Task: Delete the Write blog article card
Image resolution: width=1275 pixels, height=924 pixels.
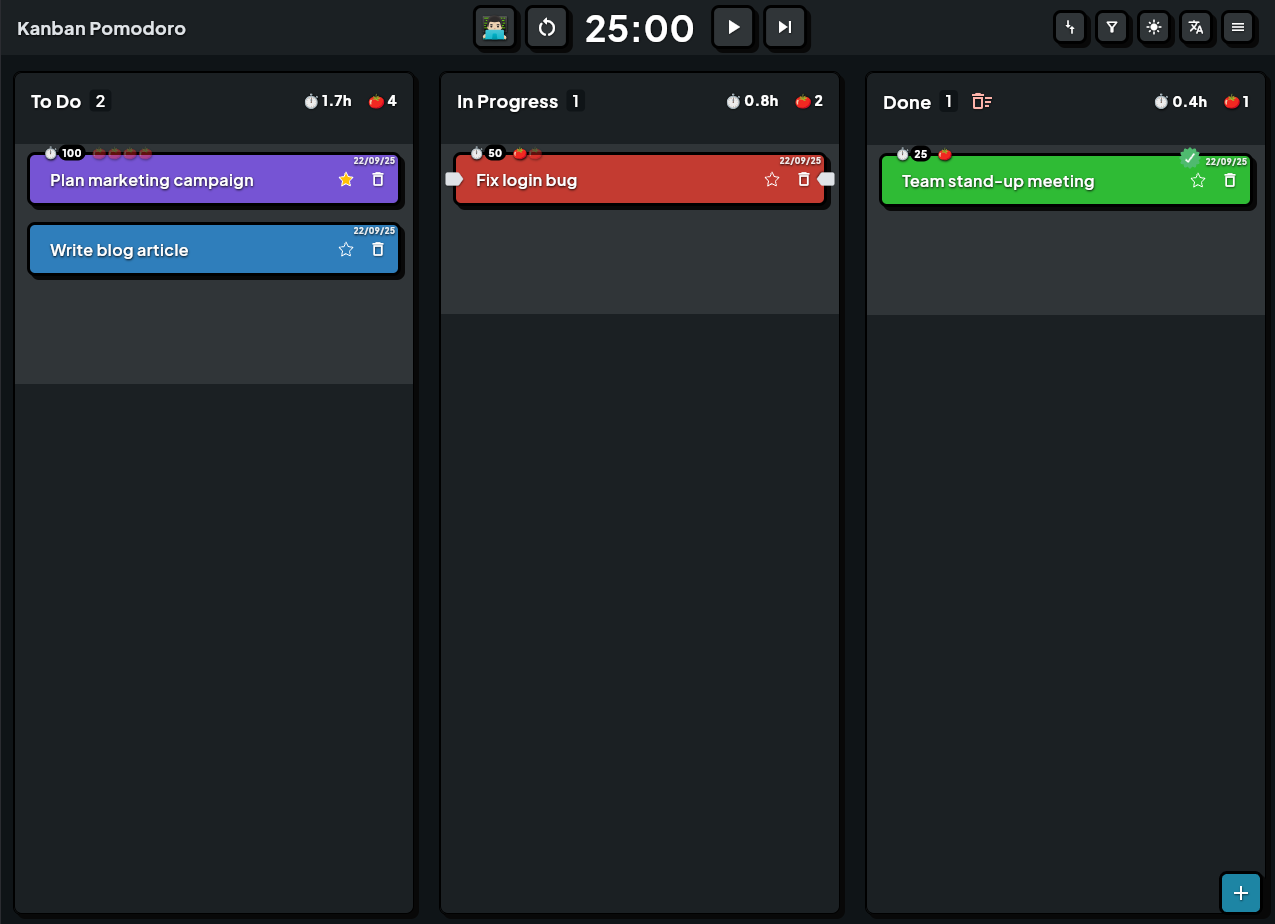Action: [x=378, y=249]
